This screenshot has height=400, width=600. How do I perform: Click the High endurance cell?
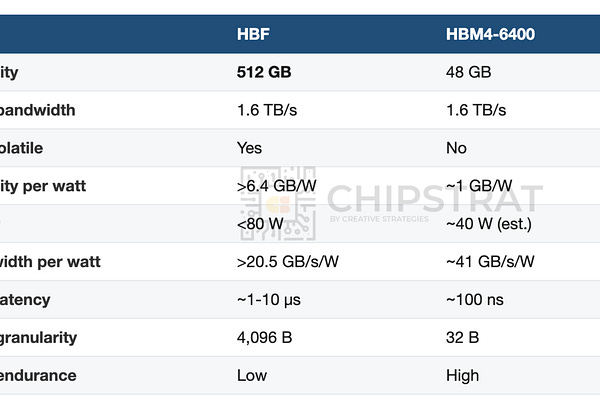[x=462, y=375]
